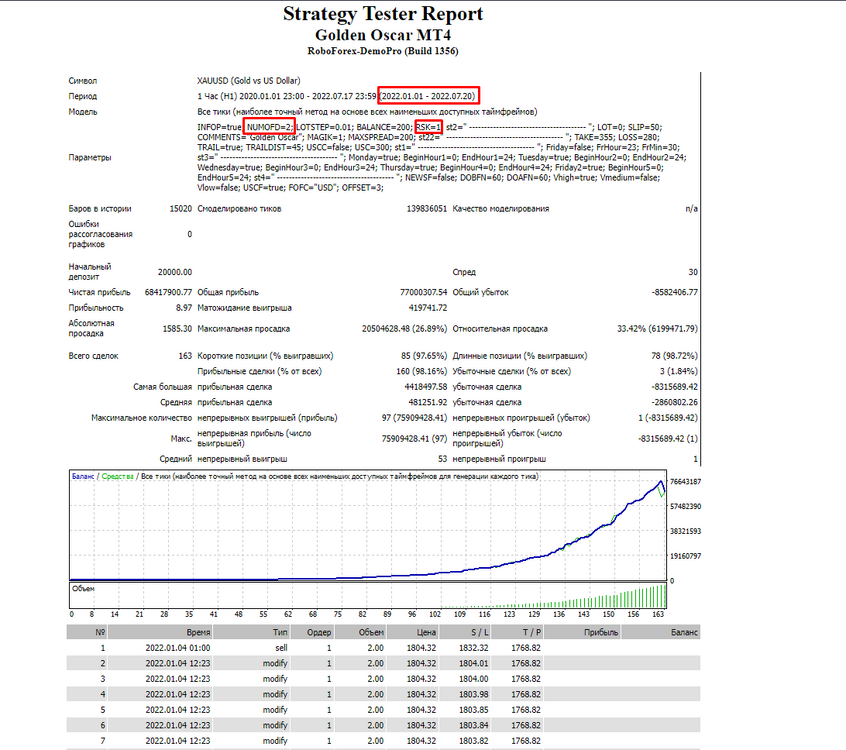This screenshot has height=750, width=846.
Task: Click chart axis value '19160797'
Action: pos(686,556)
